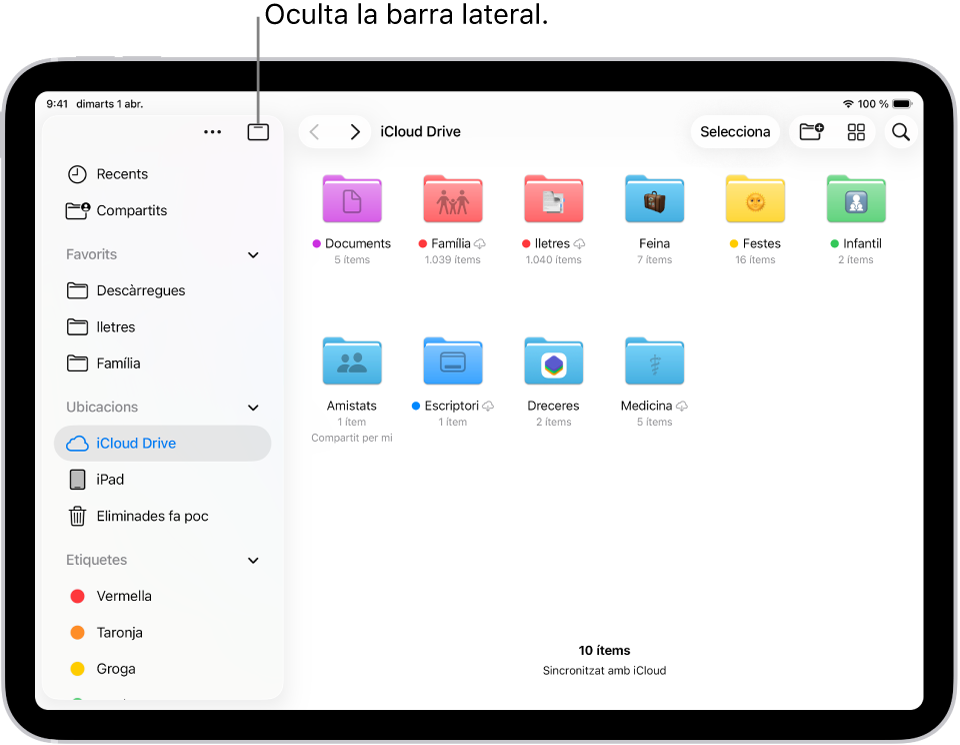960x745 pixels.
Task: Collapse the Etiquetes section
Action: point(253,560)
